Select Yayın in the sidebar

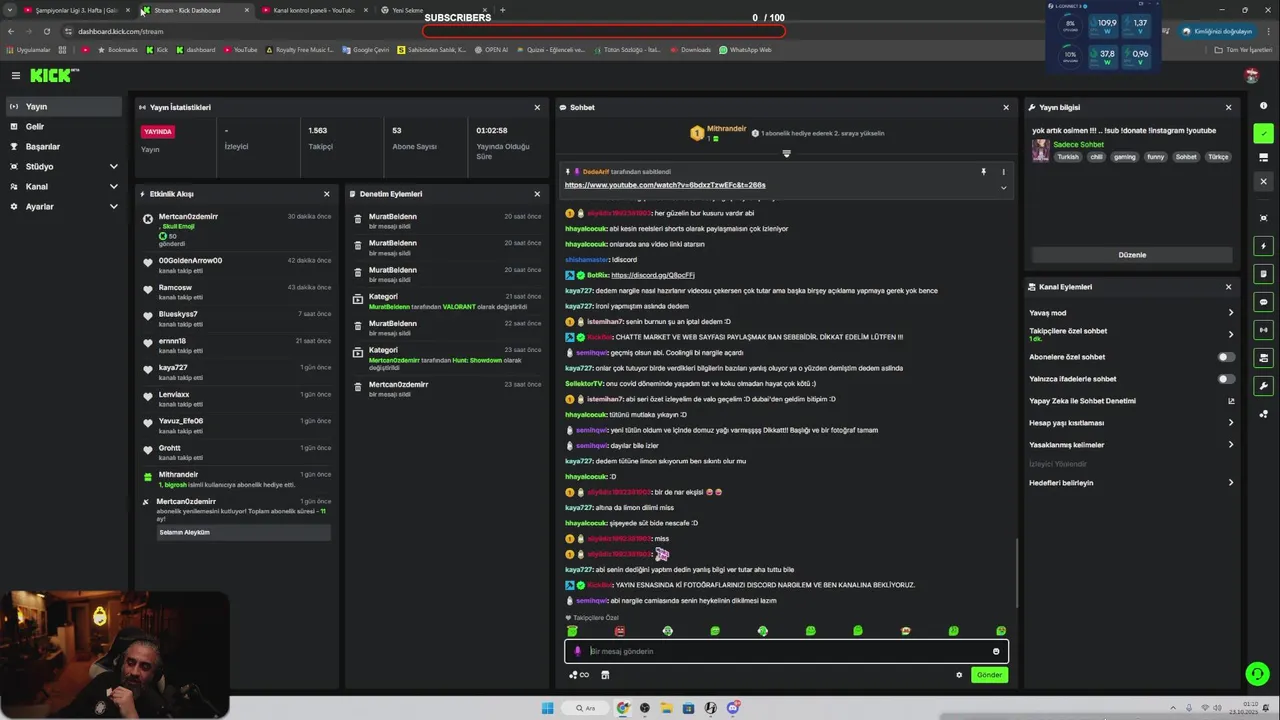[x=64, y=106]
